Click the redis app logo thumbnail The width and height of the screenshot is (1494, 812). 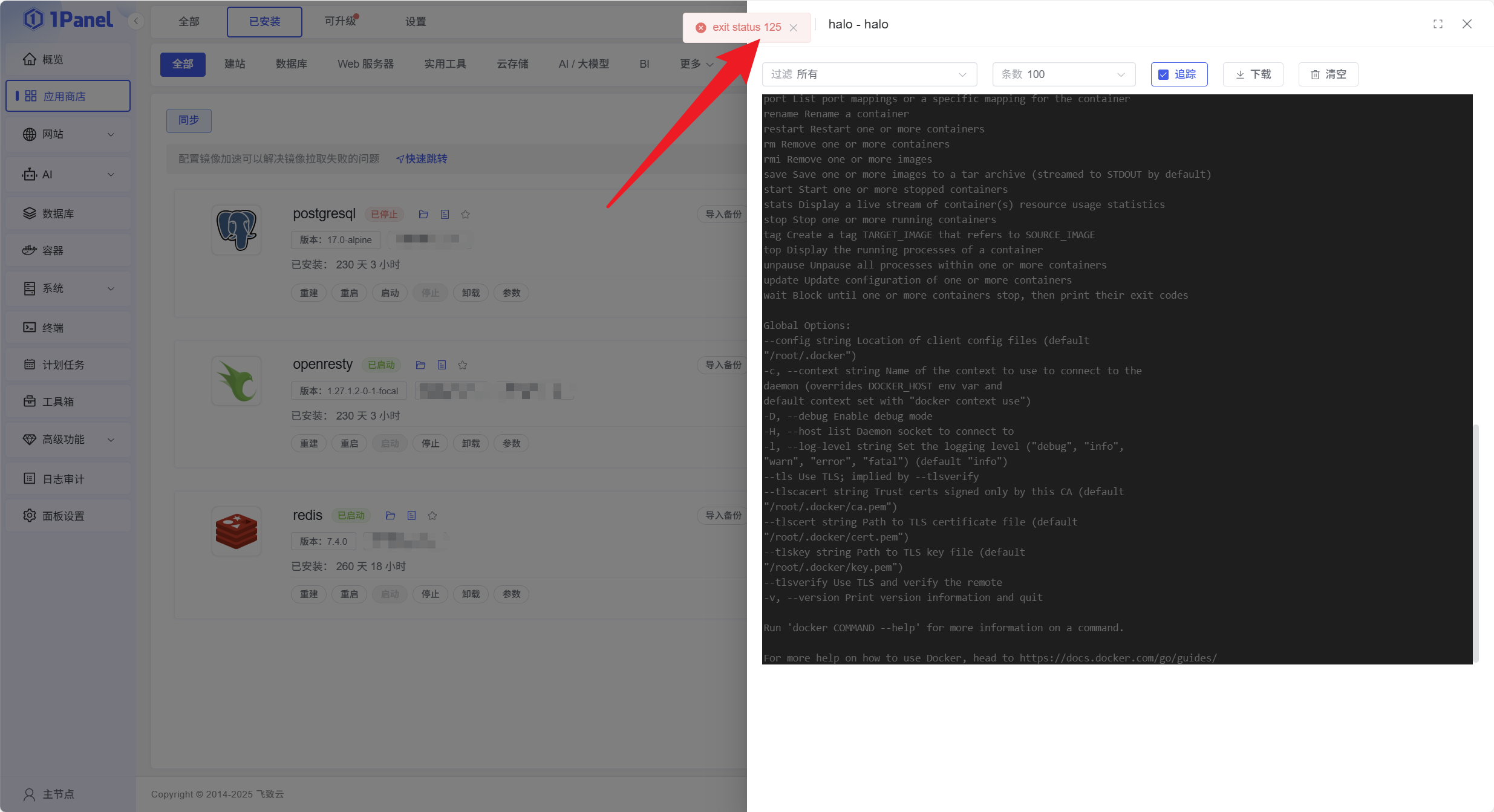coord(236,531)
